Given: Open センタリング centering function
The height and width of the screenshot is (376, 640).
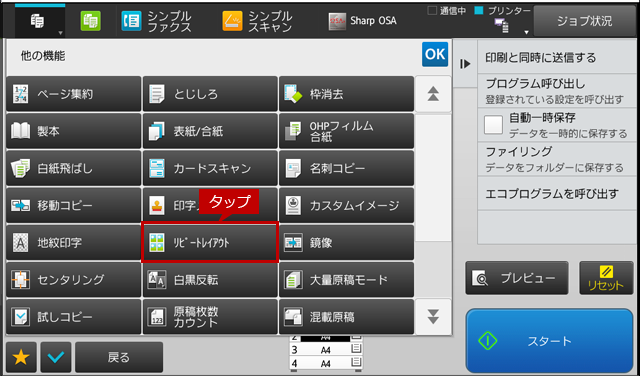Looking at the screenshot, I should click(x=73, y=280).
